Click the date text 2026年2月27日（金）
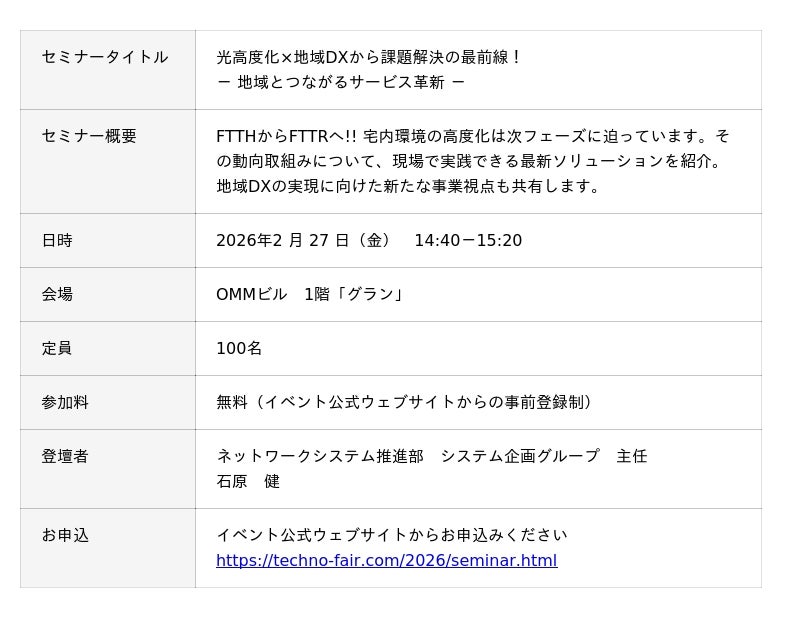Image resolution: width=800 pixels, height=618 pixels. click(304, 240)
